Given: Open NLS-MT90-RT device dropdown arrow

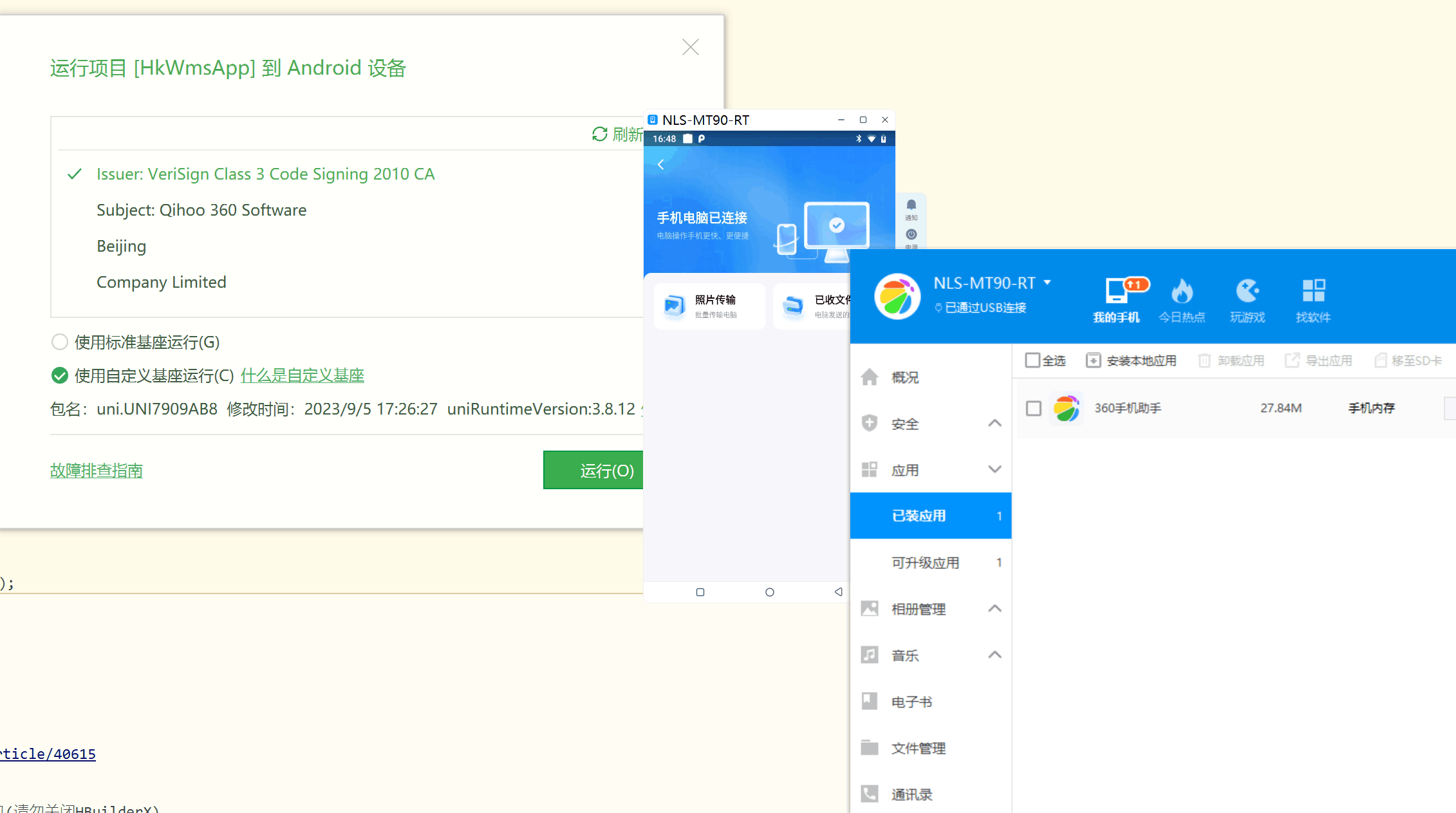Looking at the screenshot, I should [x=1047, y=283].
